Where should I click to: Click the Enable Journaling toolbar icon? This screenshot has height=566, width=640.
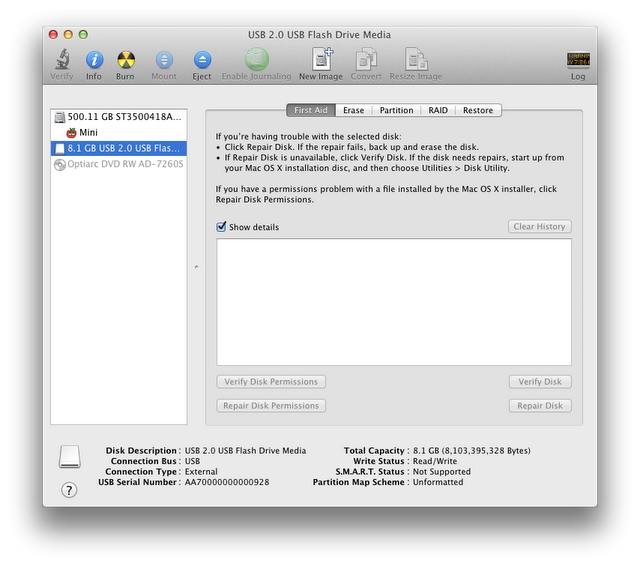[x=256, y=60]
